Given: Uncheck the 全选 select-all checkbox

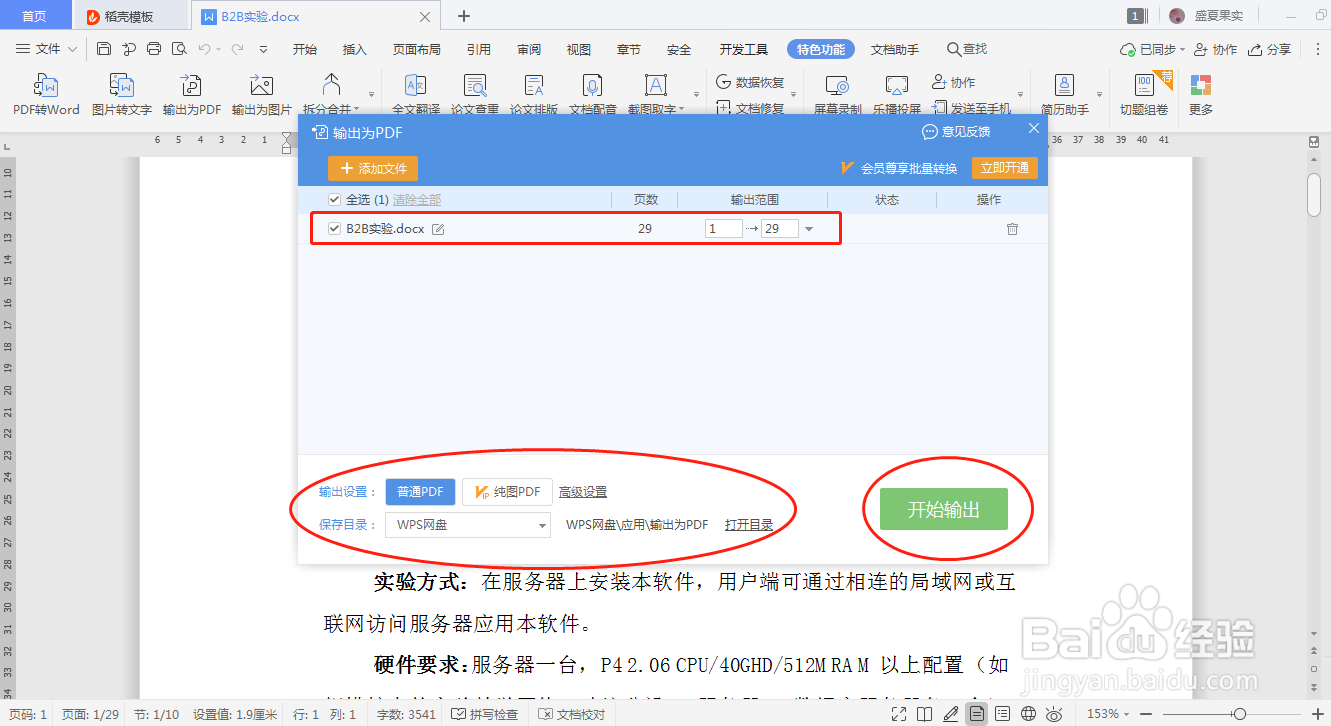Looking at the screenshot, I should click(x=334, y=199).
